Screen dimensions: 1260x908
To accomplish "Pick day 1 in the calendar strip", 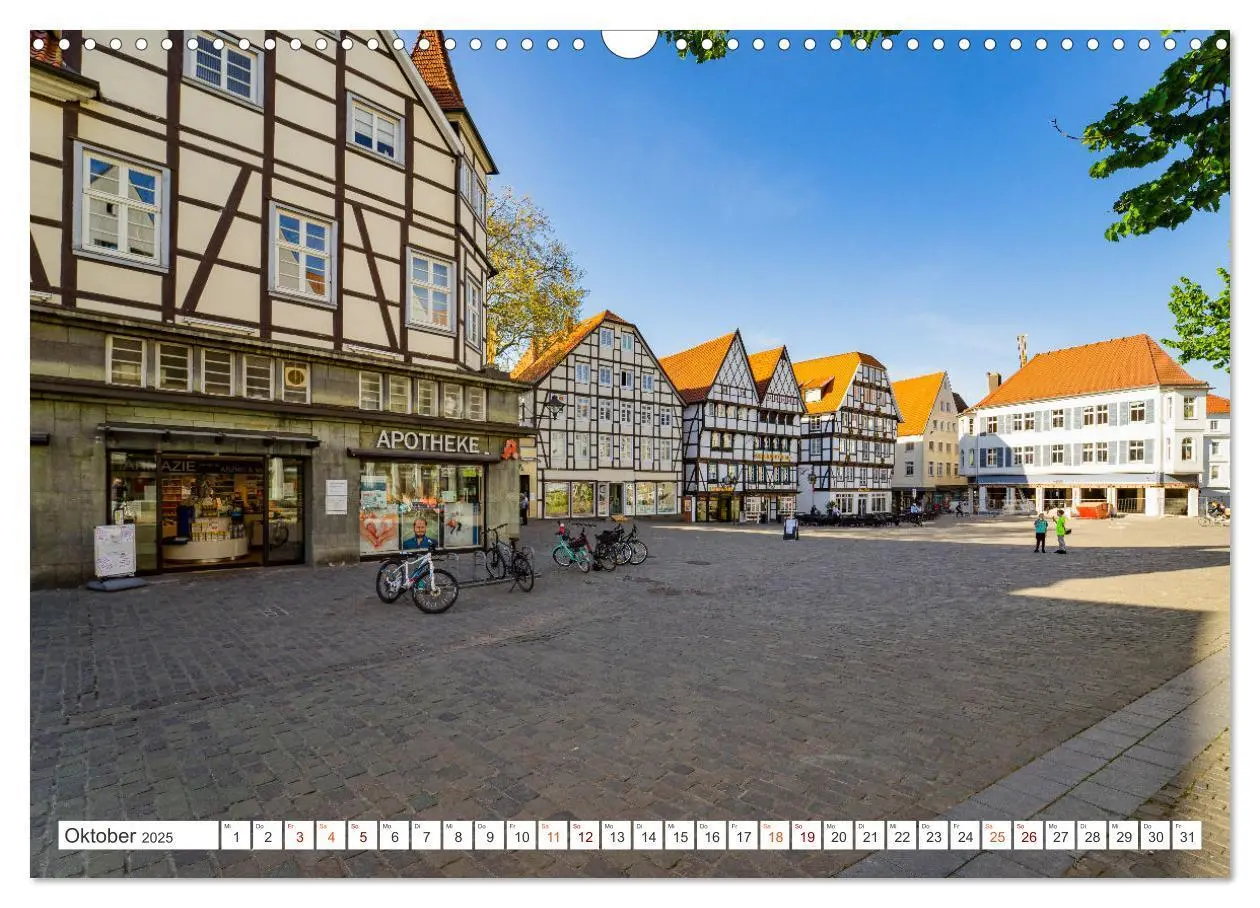I will pyautogui.click(x=236, y=836).
